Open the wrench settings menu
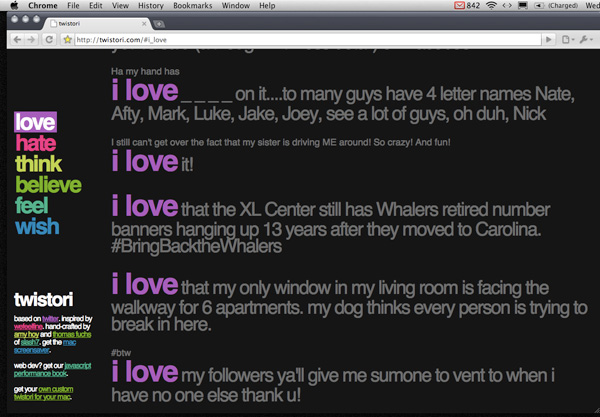The image size is (600, 417). click(x=585, y=39)
